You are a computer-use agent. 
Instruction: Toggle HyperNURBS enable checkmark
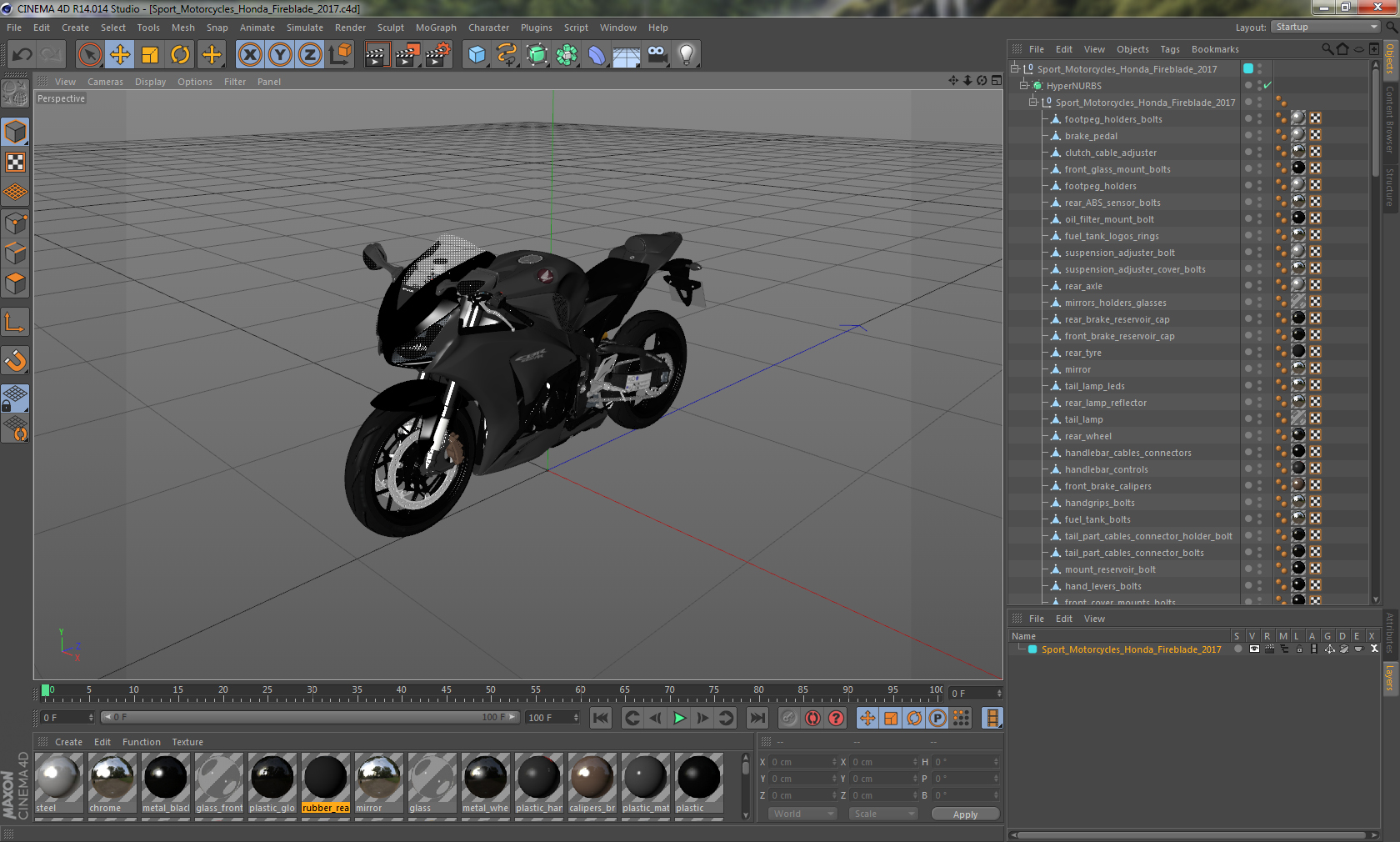(x=1267, y=85)
